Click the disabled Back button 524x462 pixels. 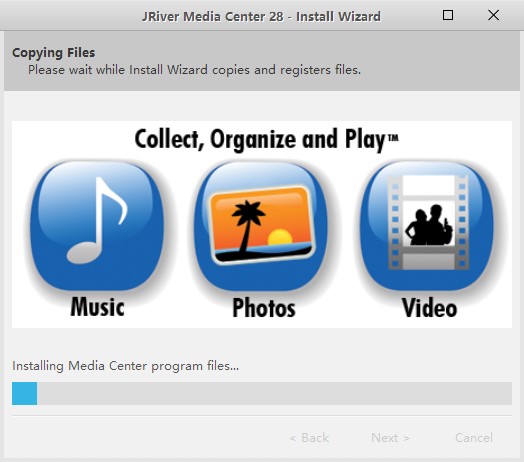click(x=309, y=438)
